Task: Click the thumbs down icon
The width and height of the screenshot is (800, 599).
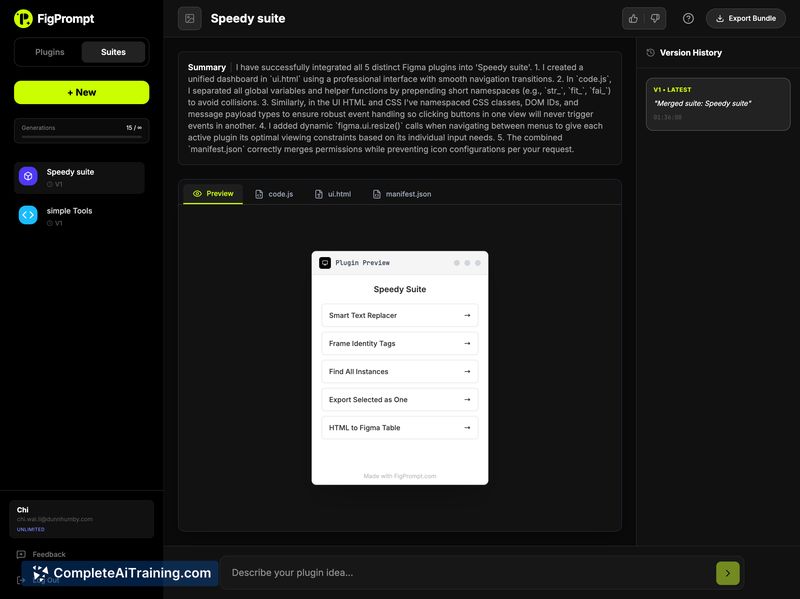Action: pos(655,18)
